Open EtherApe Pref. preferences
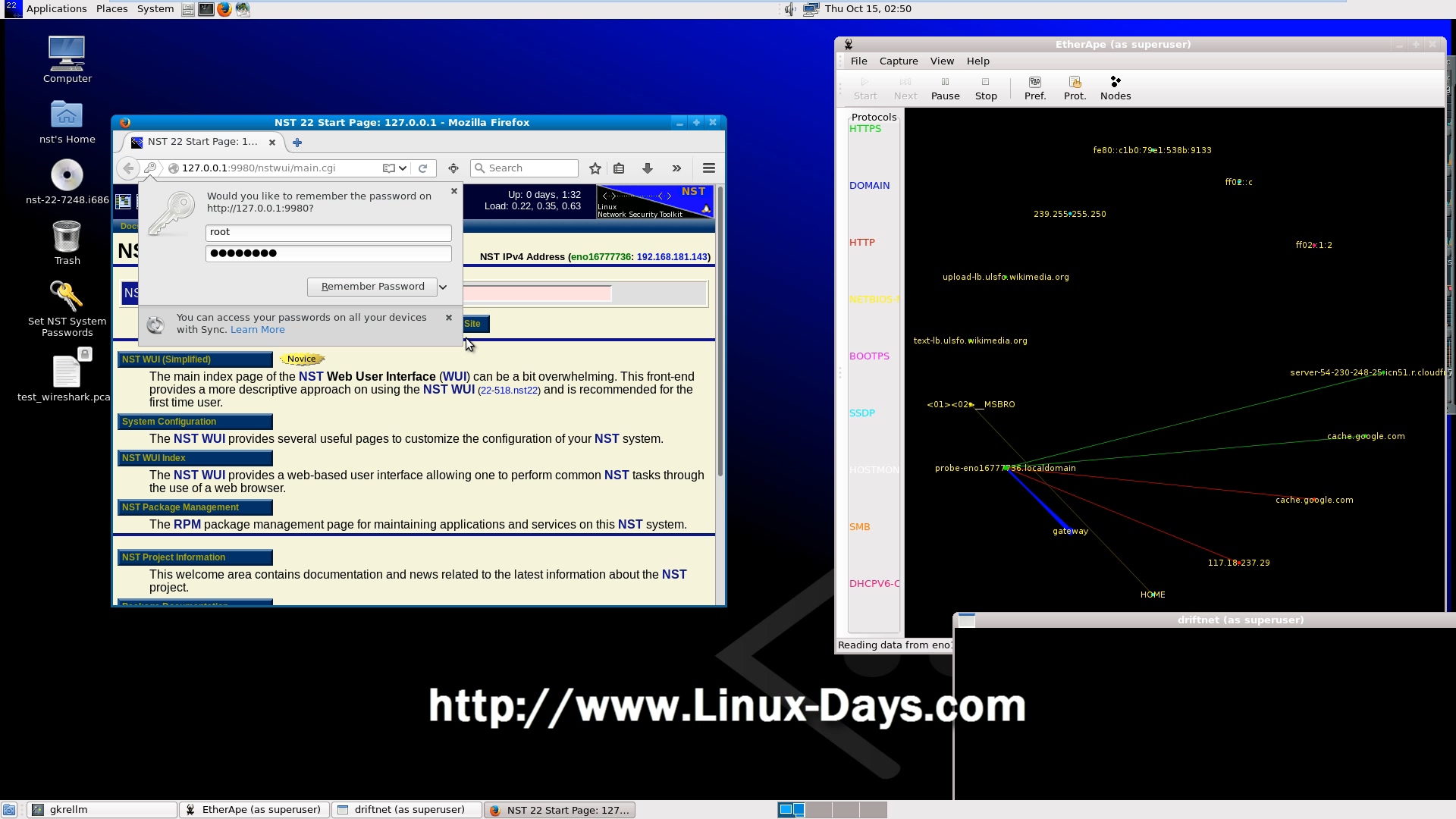 pos(1035,88)
